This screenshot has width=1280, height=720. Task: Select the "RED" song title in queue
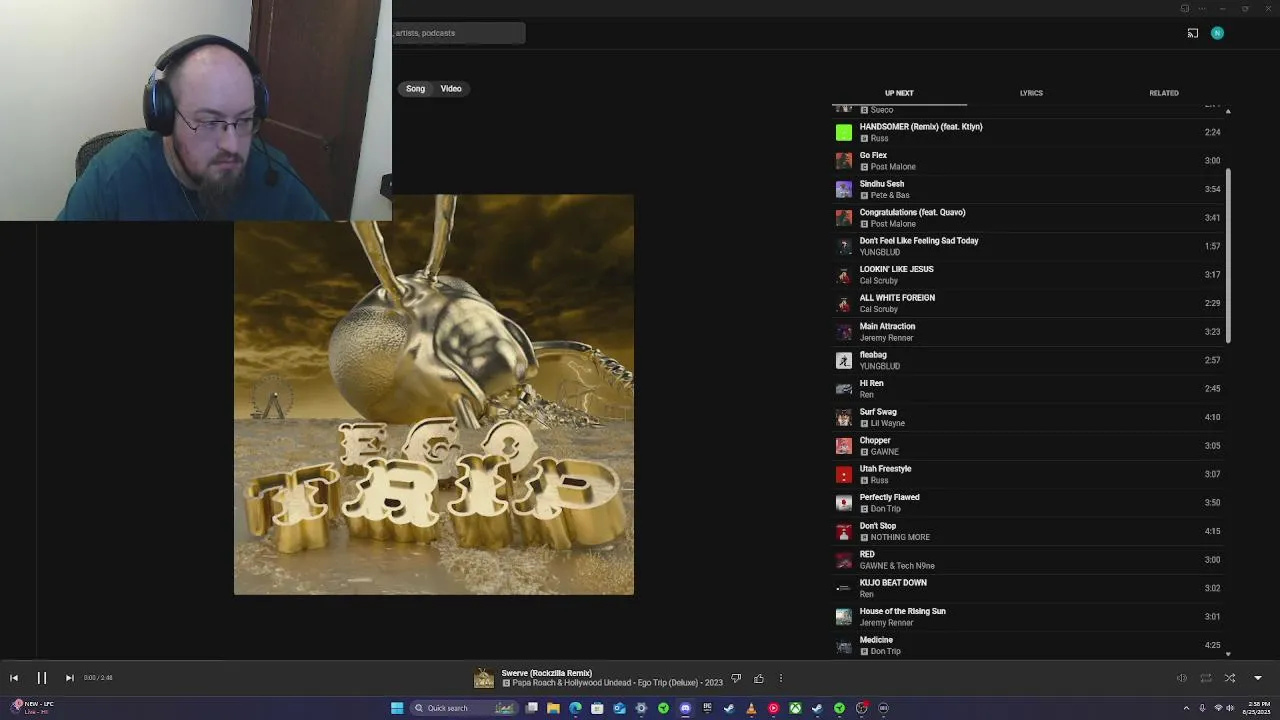[x=867, y=554]
